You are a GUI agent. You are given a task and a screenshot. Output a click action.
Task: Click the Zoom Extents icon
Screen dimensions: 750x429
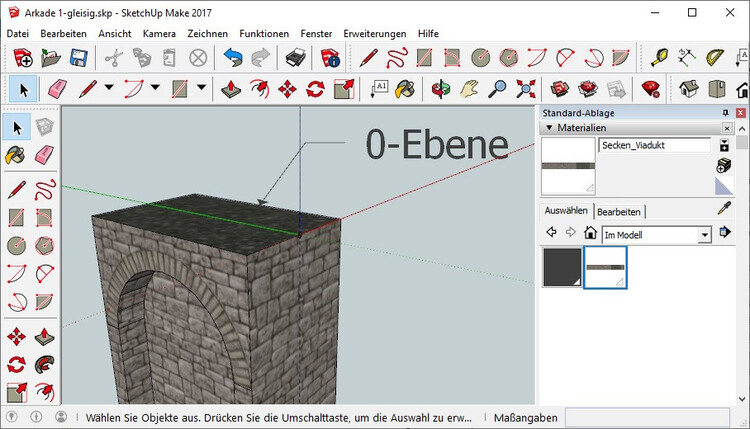click(x=525, y=89)
